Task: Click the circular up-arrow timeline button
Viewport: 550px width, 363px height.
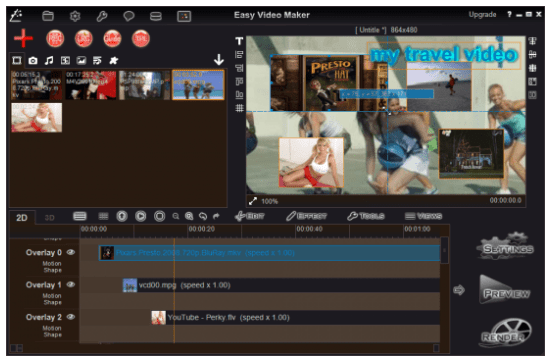Action: coord(122,216)
